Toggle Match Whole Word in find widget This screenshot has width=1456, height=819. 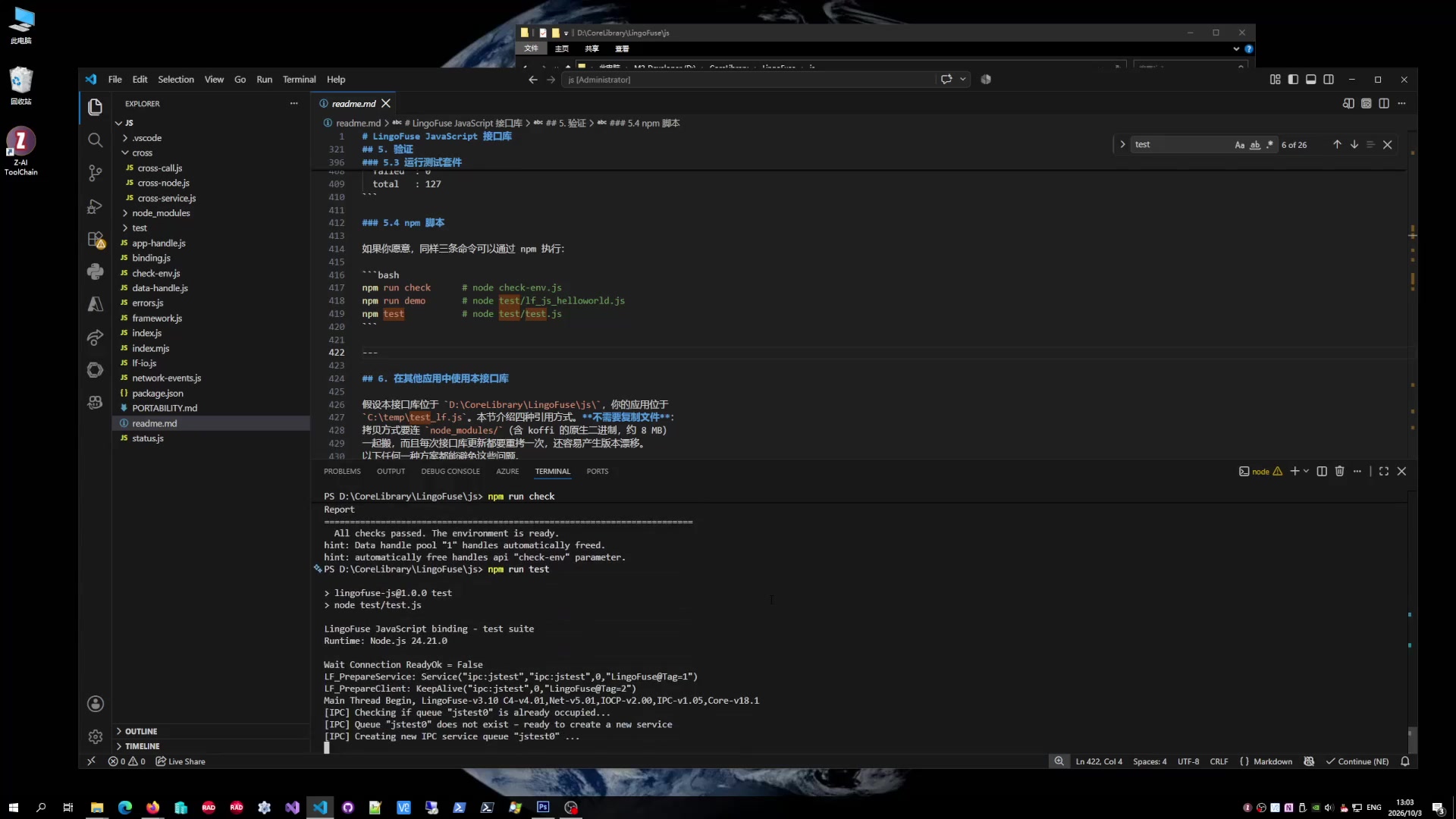[1254, 145]
